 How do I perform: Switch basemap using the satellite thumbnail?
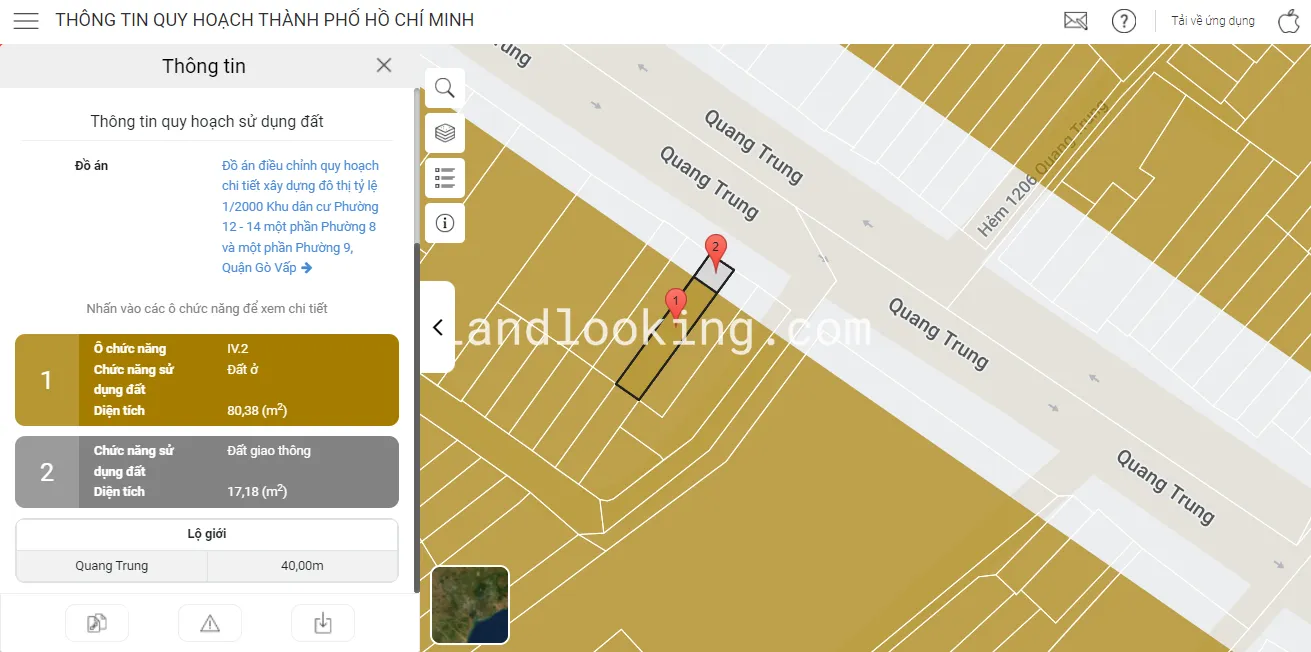(x=470, y=605)
